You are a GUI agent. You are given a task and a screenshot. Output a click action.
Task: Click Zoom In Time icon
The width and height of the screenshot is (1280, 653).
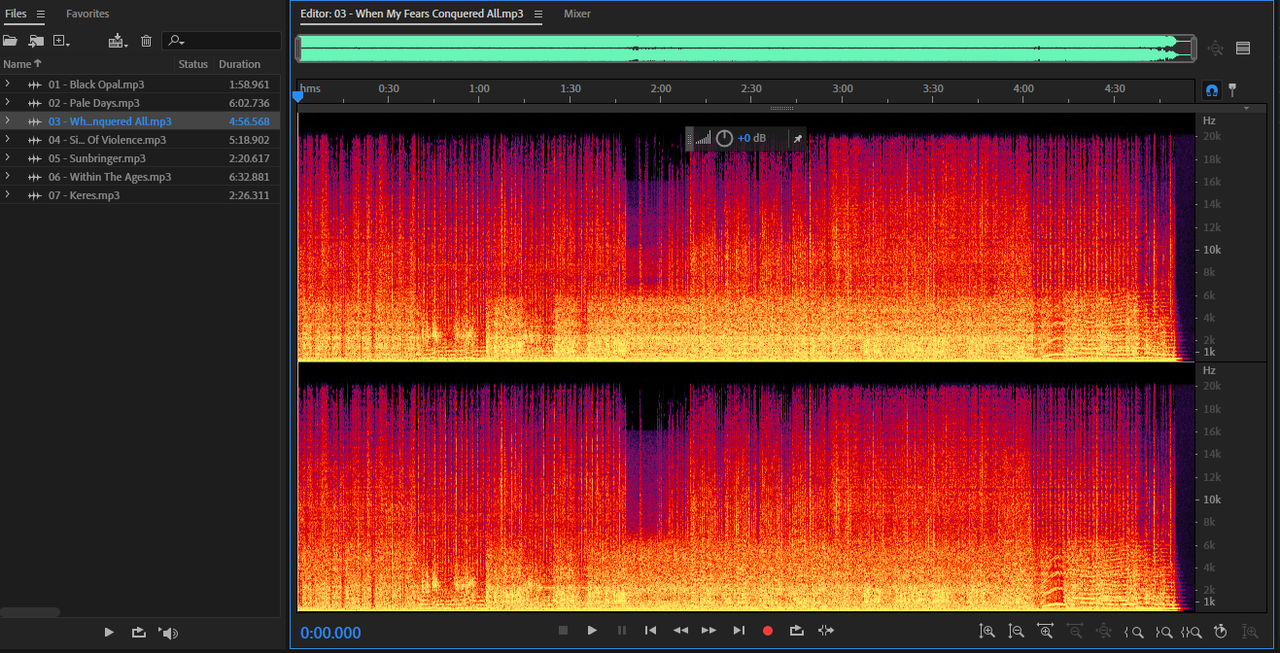click(1045, 631)
